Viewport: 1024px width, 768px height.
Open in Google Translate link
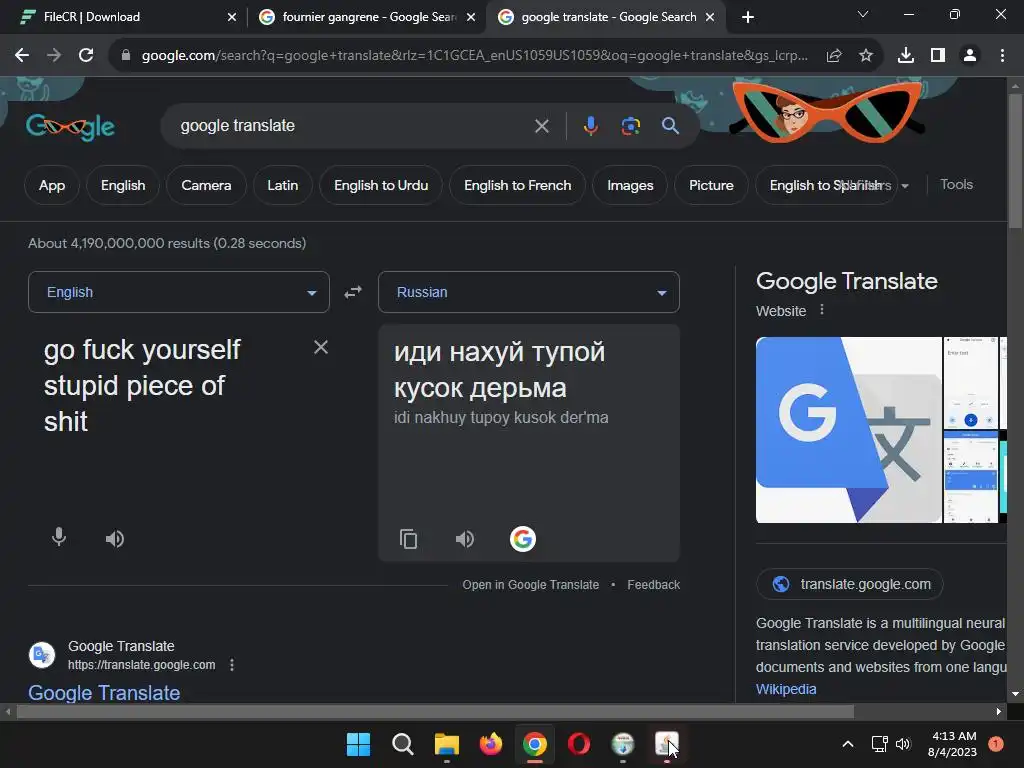[x=530, y=584]
